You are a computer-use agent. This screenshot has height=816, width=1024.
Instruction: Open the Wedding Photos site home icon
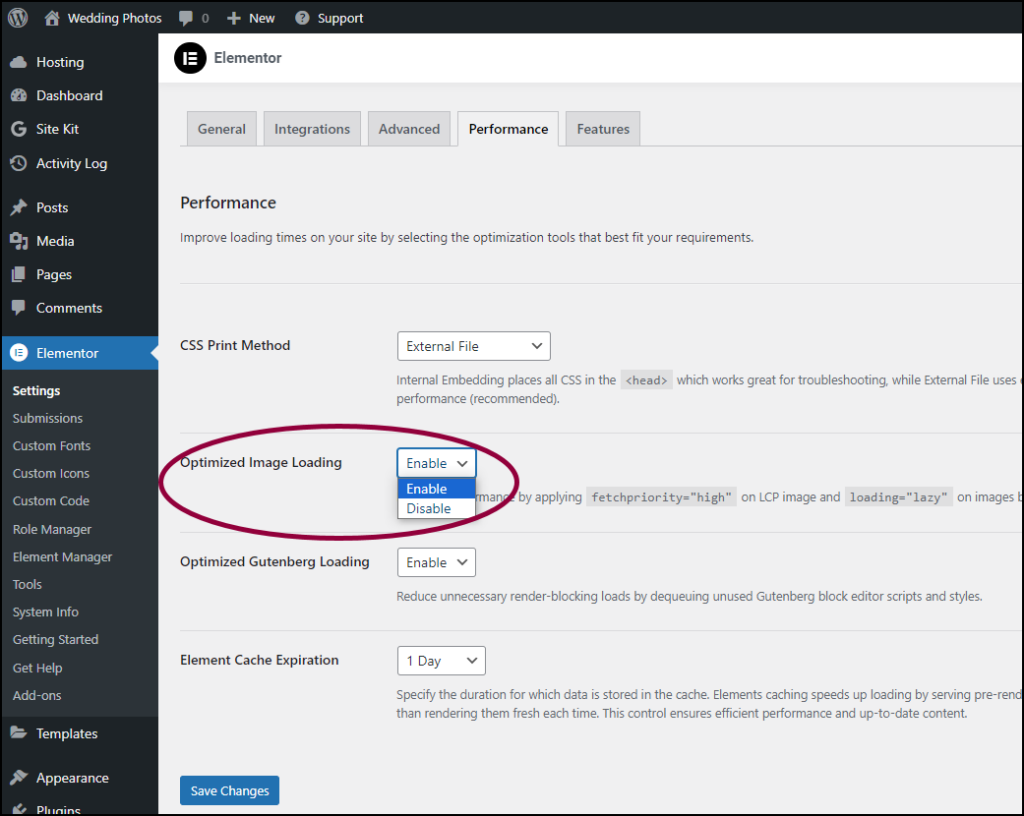(52, 18)
